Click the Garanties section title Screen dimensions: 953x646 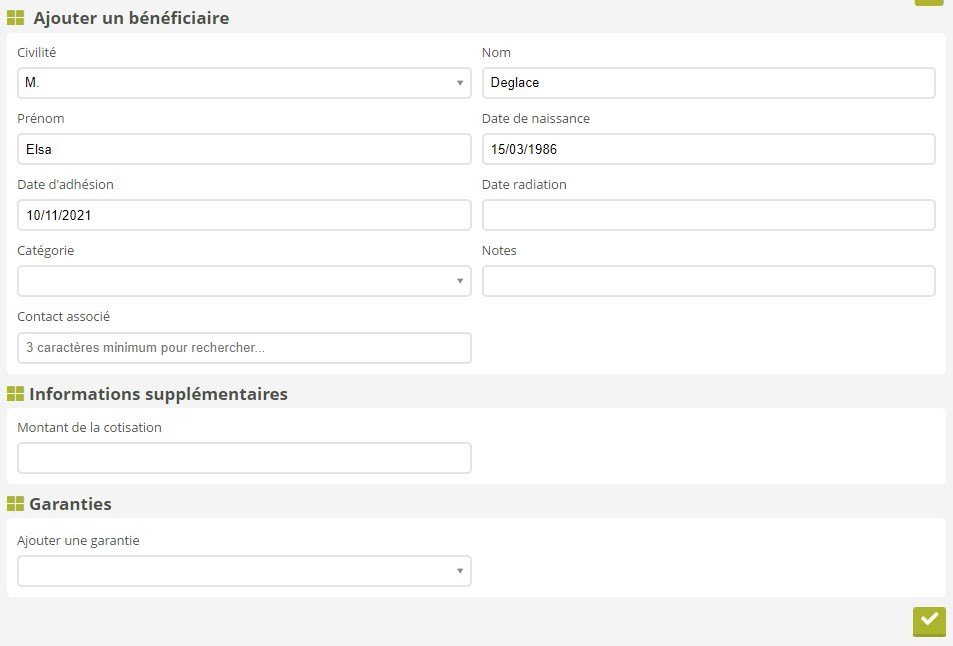point(70,504)
